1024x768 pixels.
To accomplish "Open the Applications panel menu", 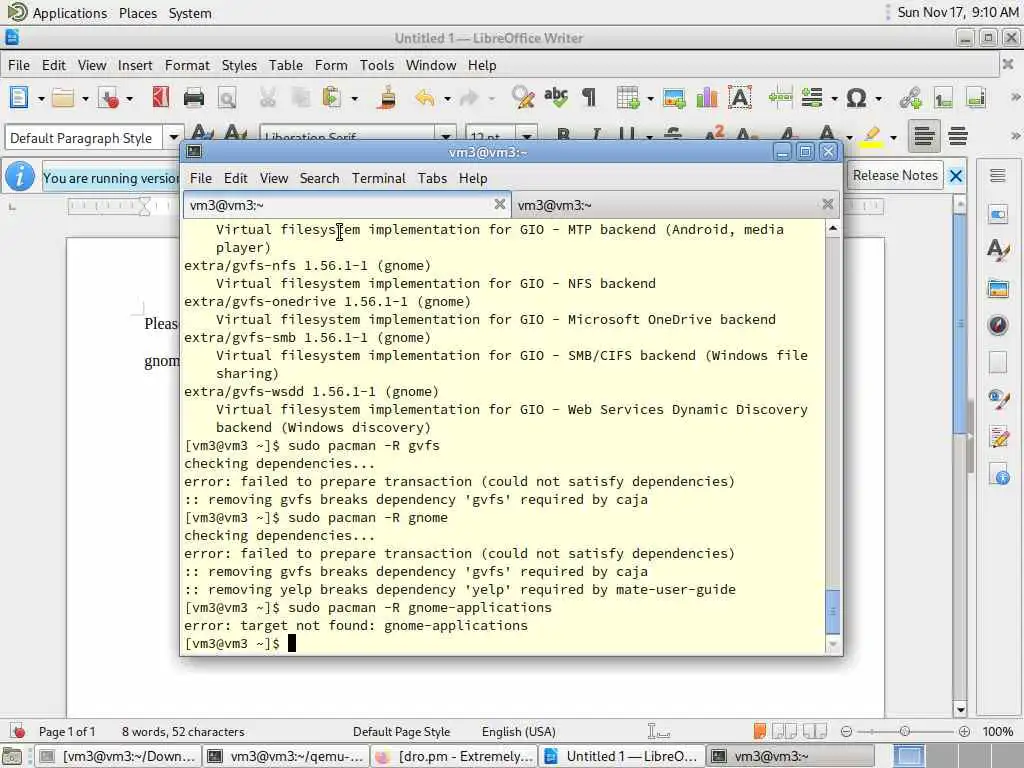I will coord(70,13).
